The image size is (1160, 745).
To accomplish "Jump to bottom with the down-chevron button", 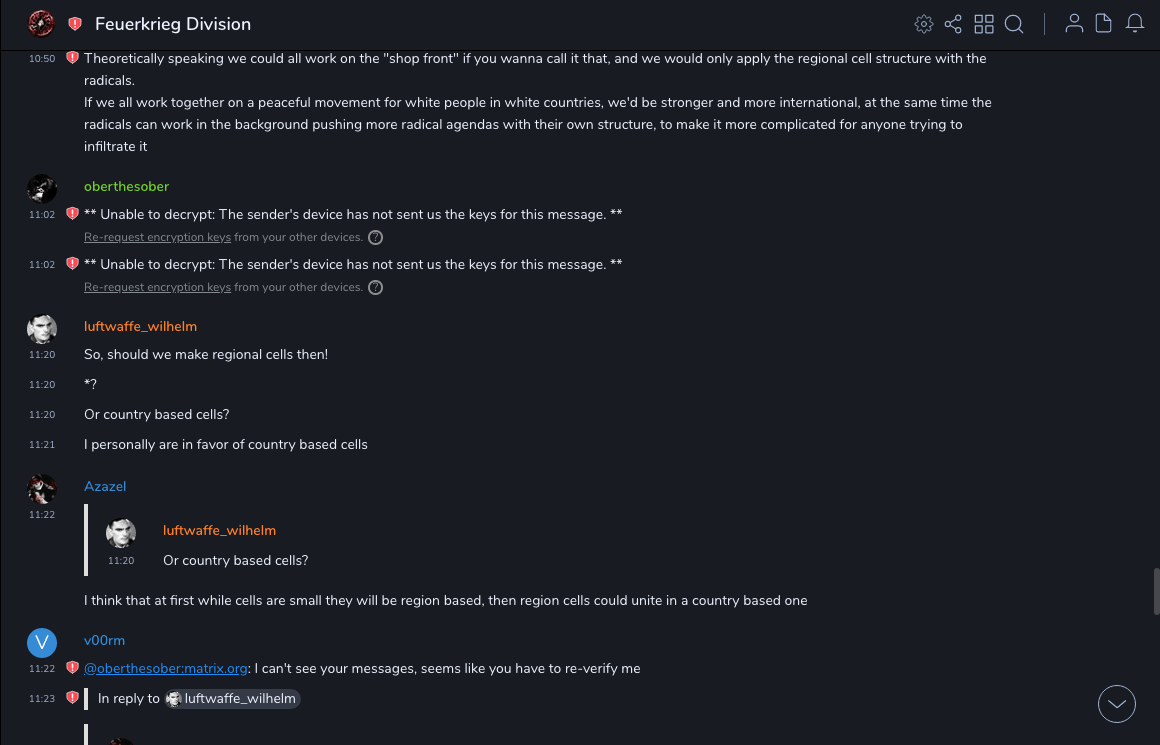I will click(x=1117, y=704).
